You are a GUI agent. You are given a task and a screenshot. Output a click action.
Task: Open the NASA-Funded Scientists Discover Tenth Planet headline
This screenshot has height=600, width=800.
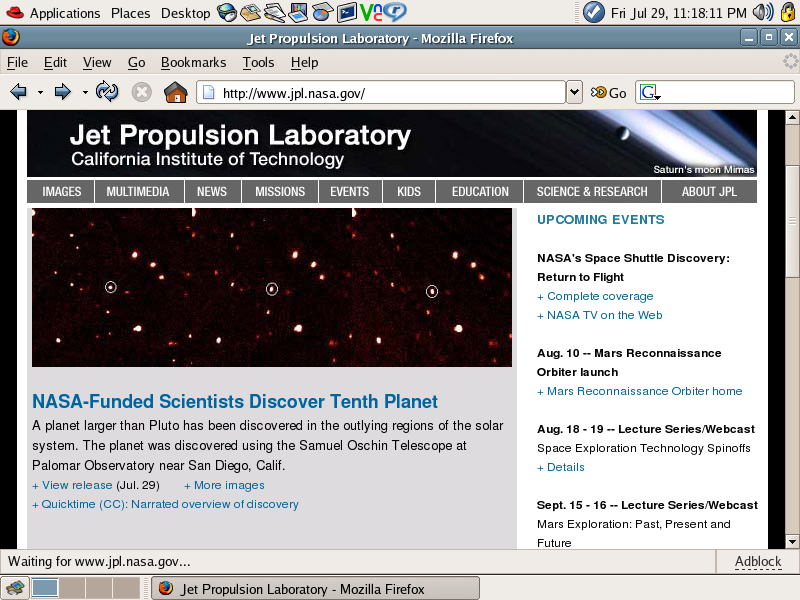235,402
